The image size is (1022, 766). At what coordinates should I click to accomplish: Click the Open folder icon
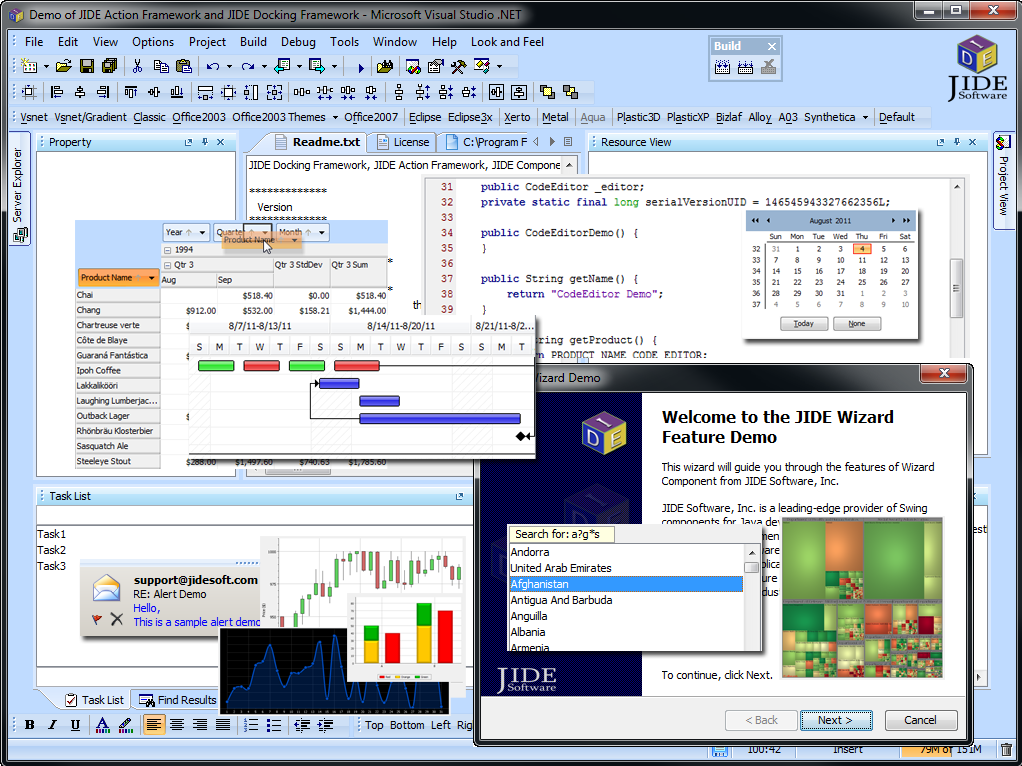(x=63, y=67)
